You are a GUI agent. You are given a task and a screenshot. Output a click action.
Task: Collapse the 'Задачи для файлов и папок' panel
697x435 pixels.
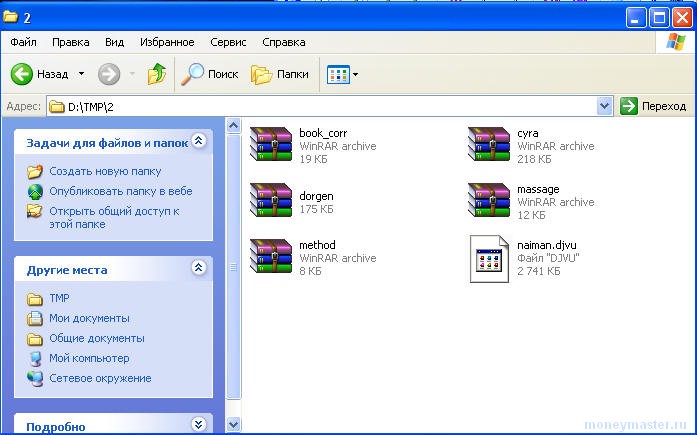click(x=198, y=142)
